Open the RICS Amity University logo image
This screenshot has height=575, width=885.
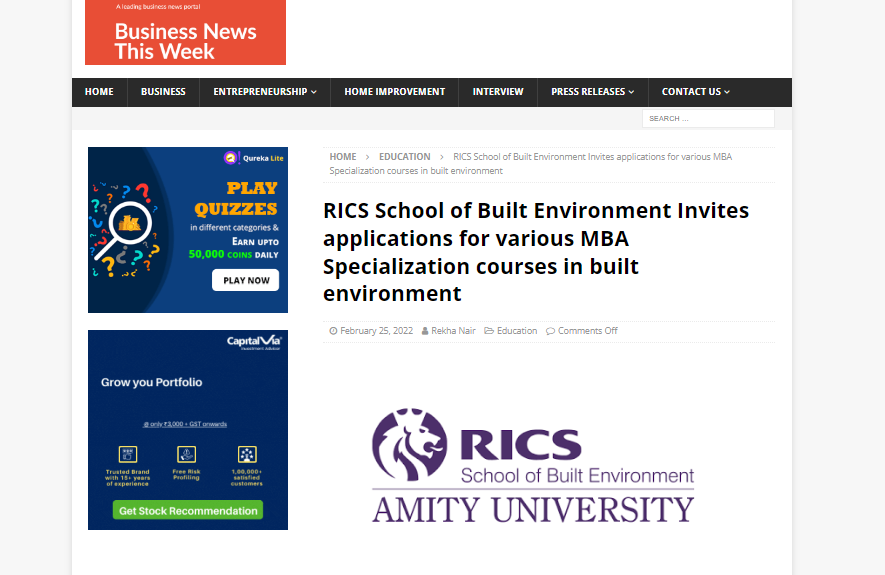533,466
